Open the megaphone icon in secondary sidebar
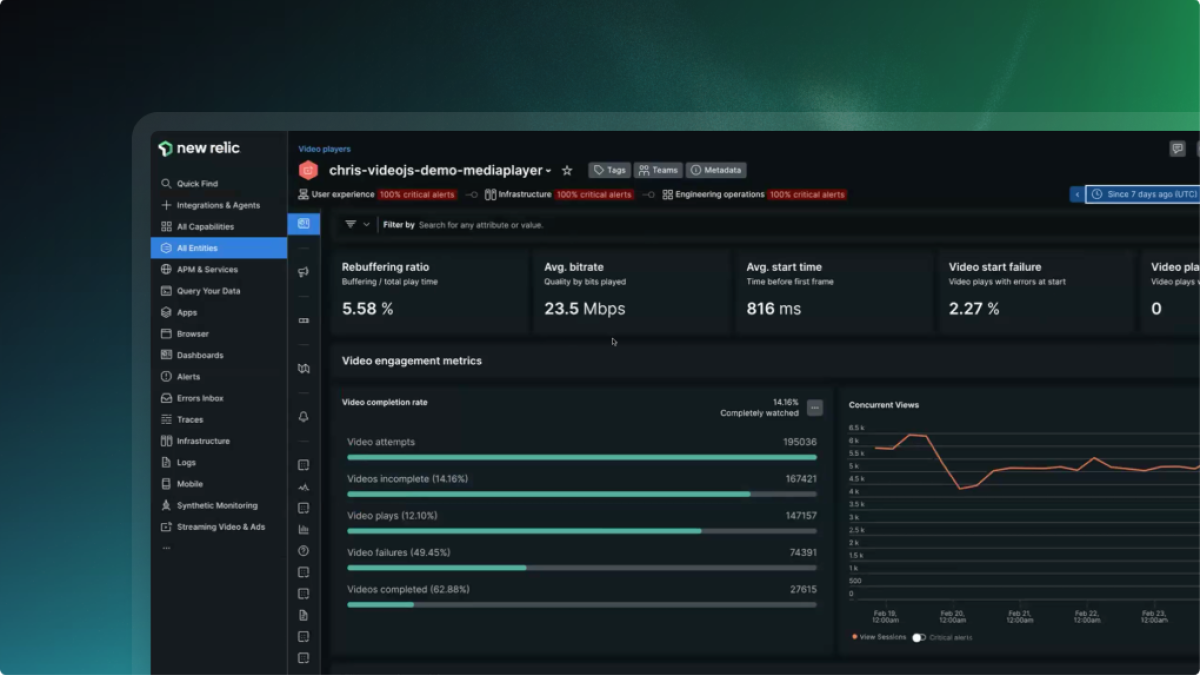1200x675 pixels. pos(304,272)
